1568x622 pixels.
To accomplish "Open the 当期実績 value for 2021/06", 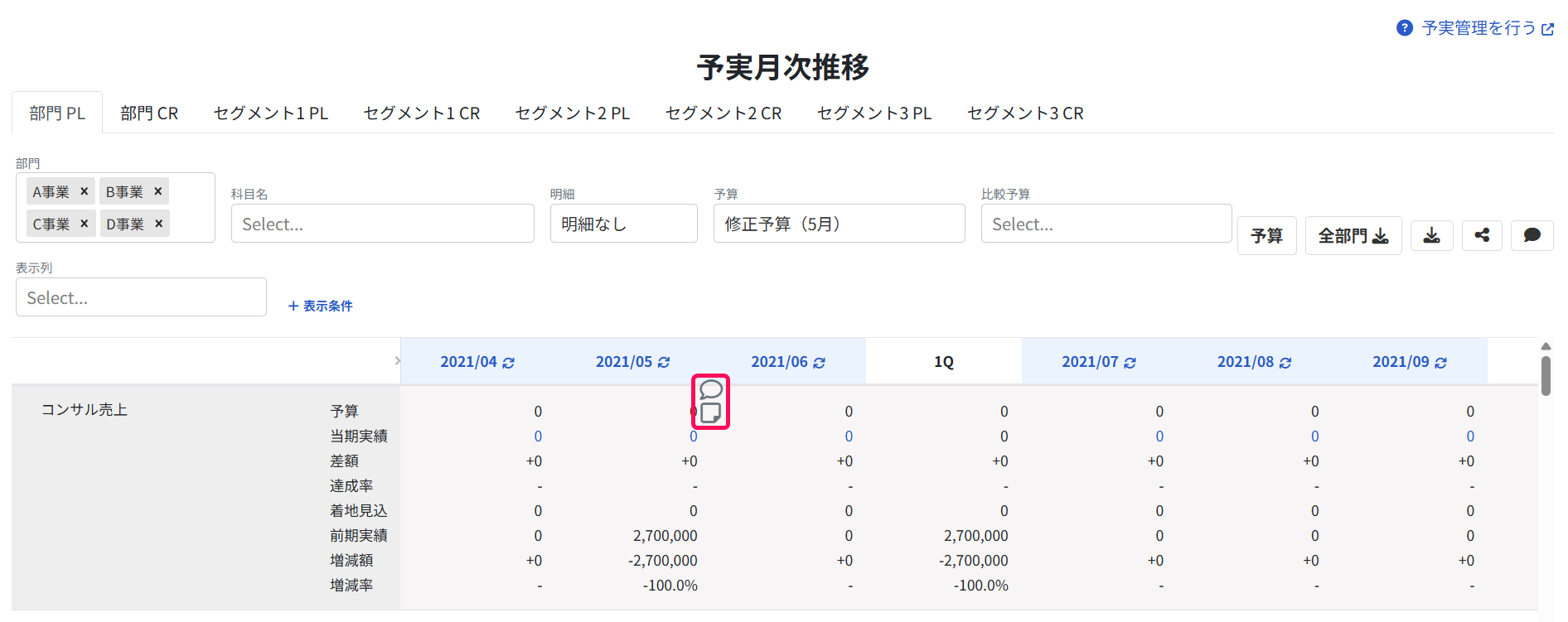I will click(x=849, y=436).
